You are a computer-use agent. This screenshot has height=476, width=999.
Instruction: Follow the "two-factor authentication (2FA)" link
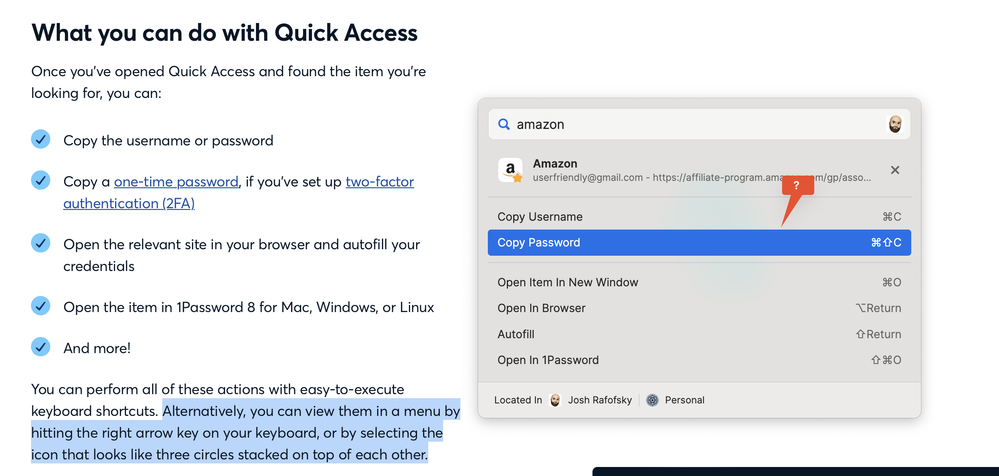(128, 203)
